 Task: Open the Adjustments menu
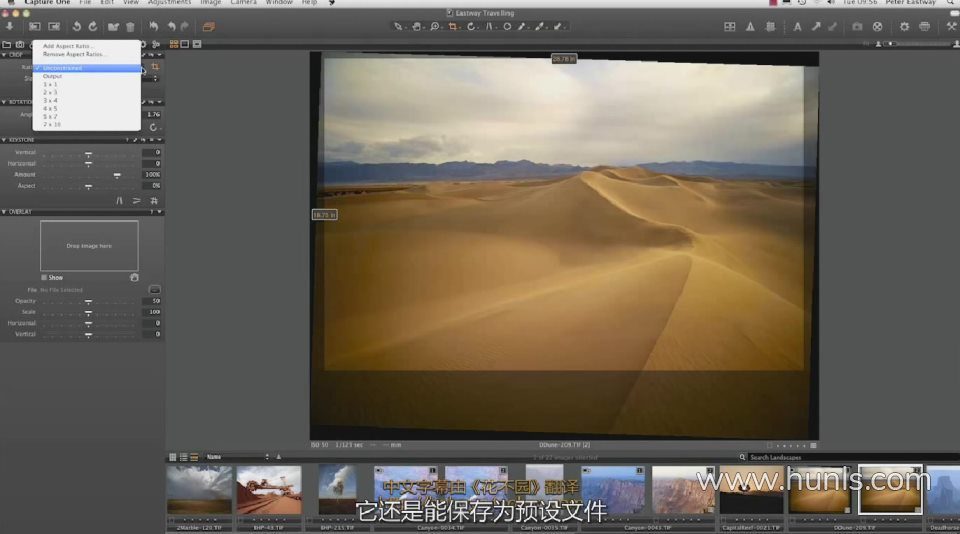169,3
